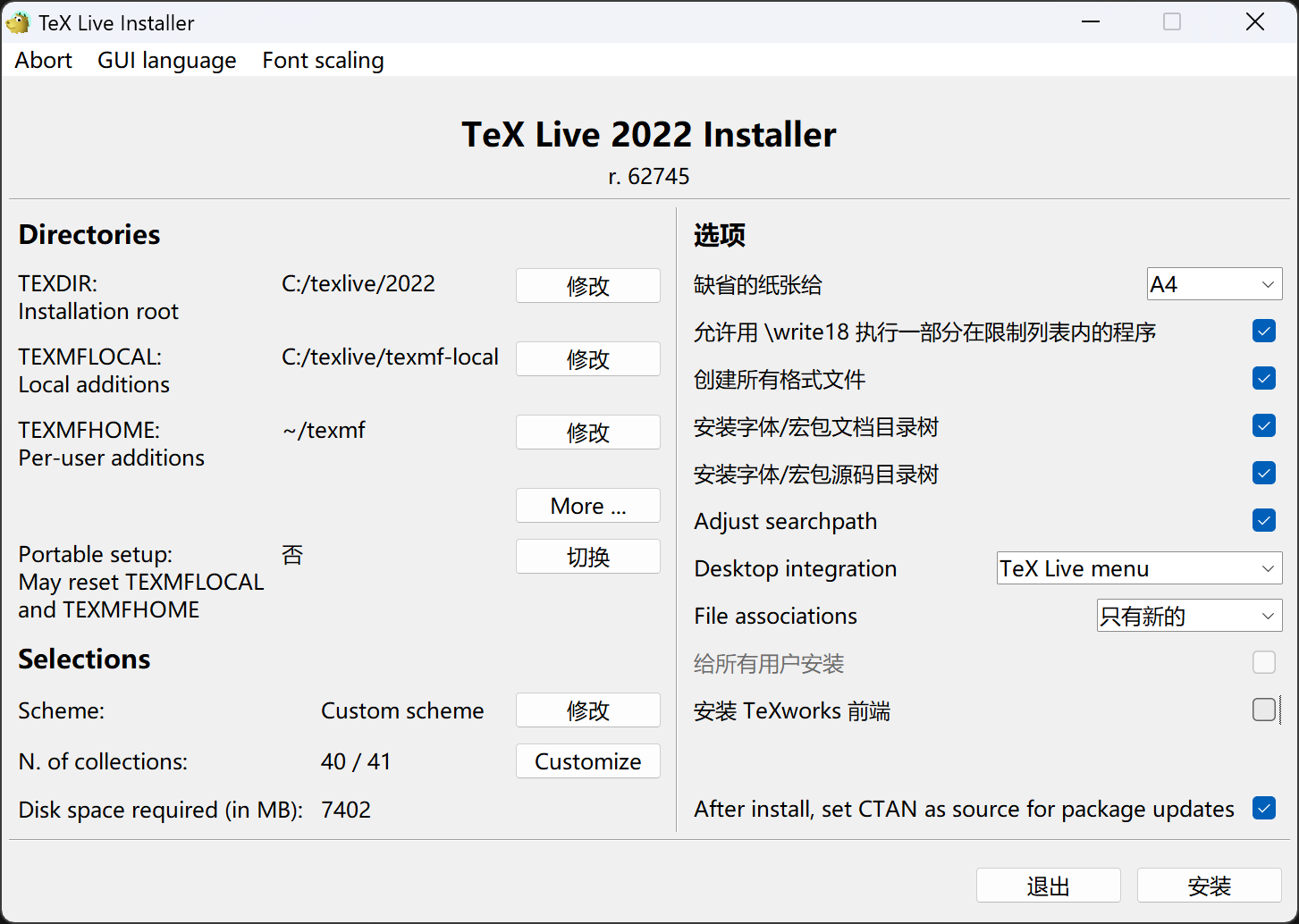Open the Customize collections dialog

pyautogui.click(x=587, y=760)
